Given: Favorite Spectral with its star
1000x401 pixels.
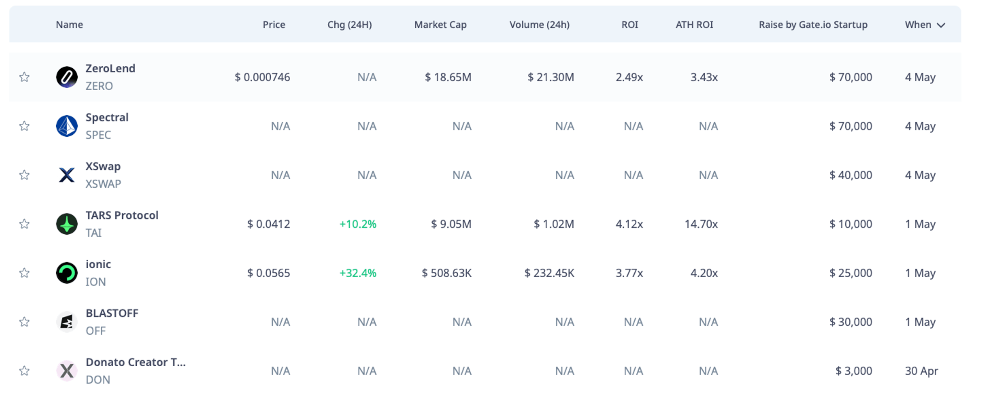Looking at the screenshot, I should (x=24, y=126).
